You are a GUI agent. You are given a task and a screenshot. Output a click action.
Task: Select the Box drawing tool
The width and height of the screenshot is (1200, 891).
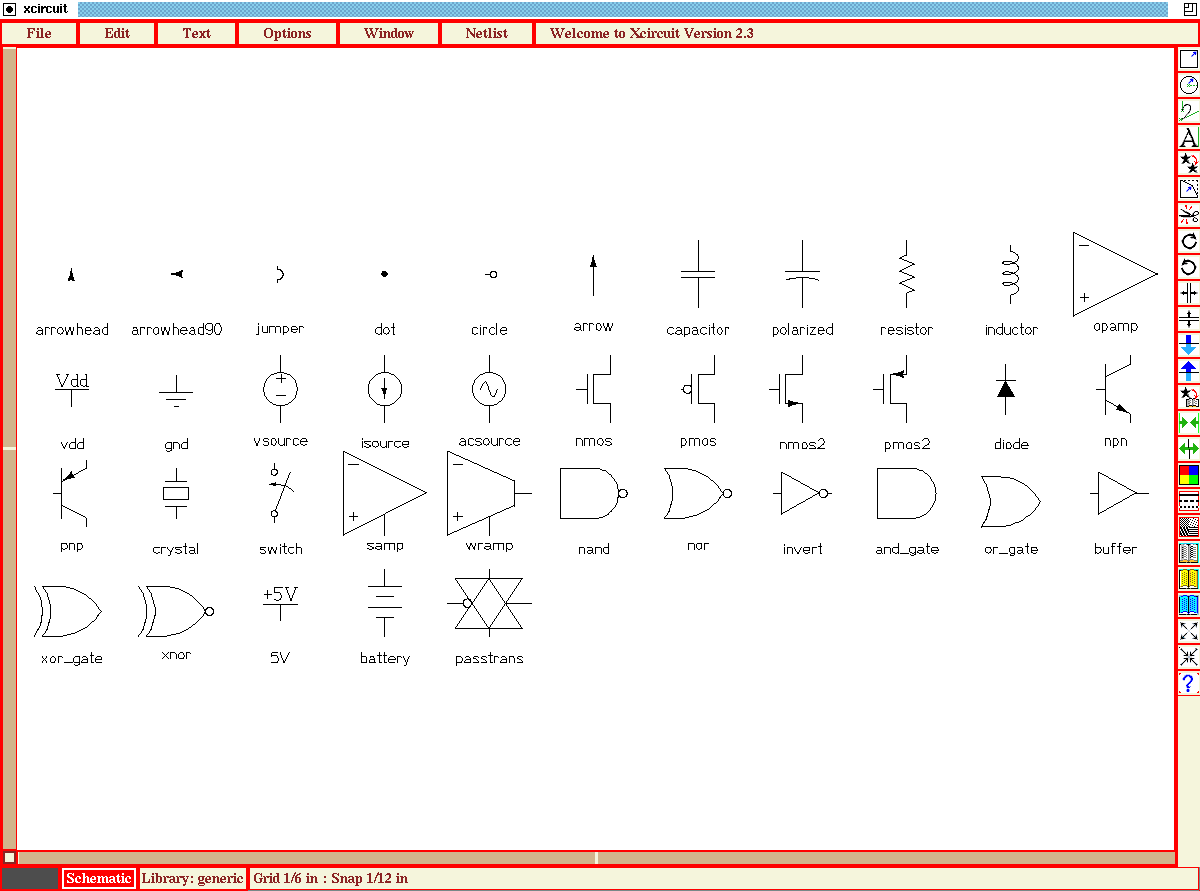point(1189,58)
